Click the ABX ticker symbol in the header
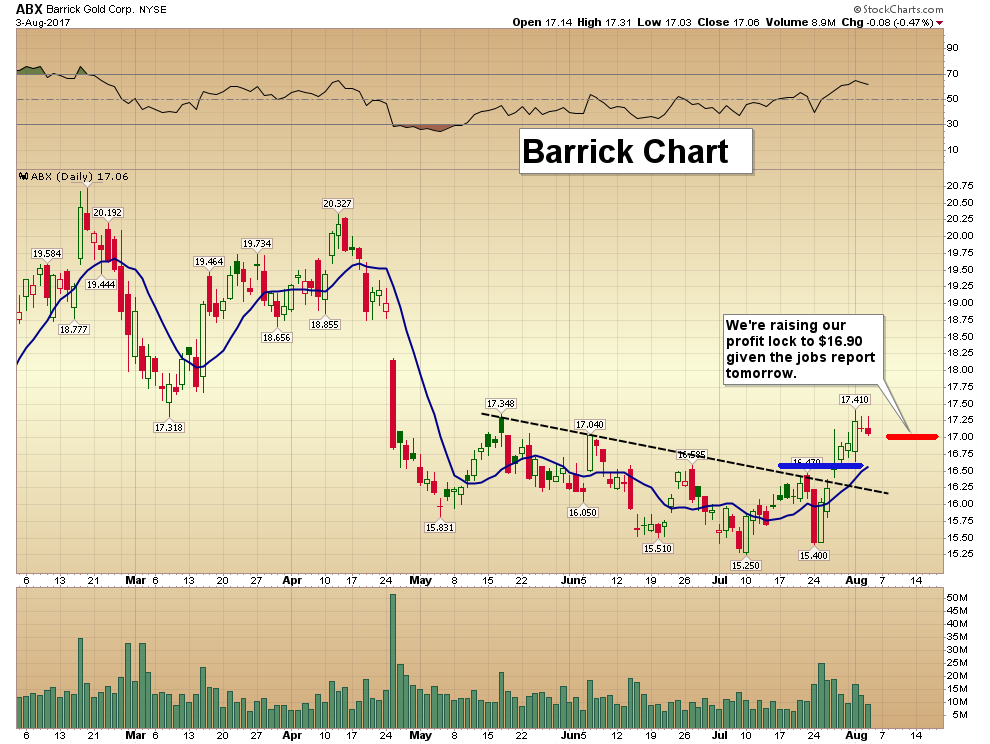This screenshot has height=744, width=990. point(29,9)
